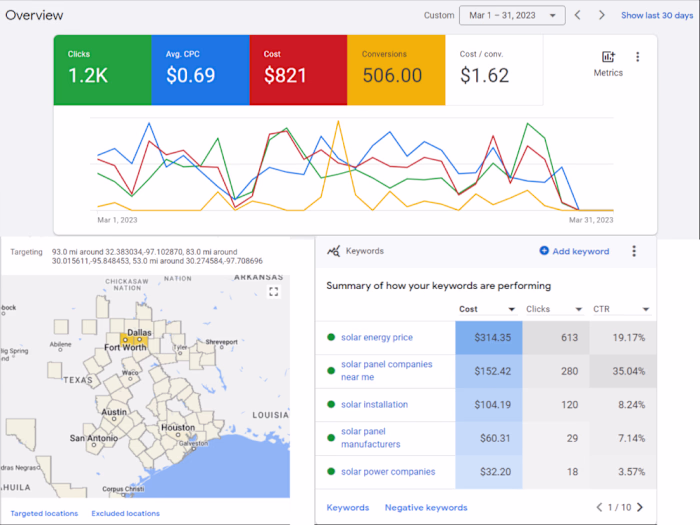This screenshot has height=525, width=700.
Task: Click the 19.17% CTR cell
Action: 623,338
